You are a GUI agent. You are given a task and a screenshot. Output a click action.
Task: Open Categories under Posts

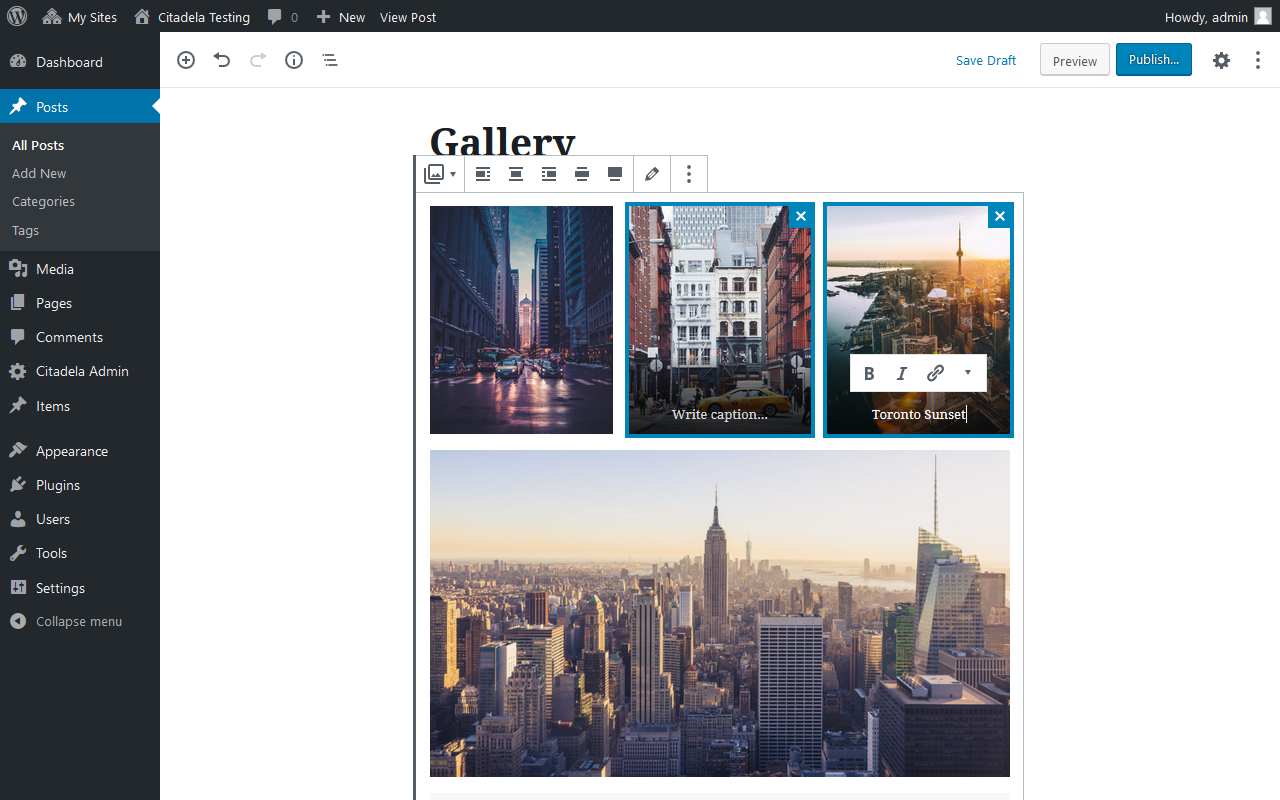(x=43, y=201)
